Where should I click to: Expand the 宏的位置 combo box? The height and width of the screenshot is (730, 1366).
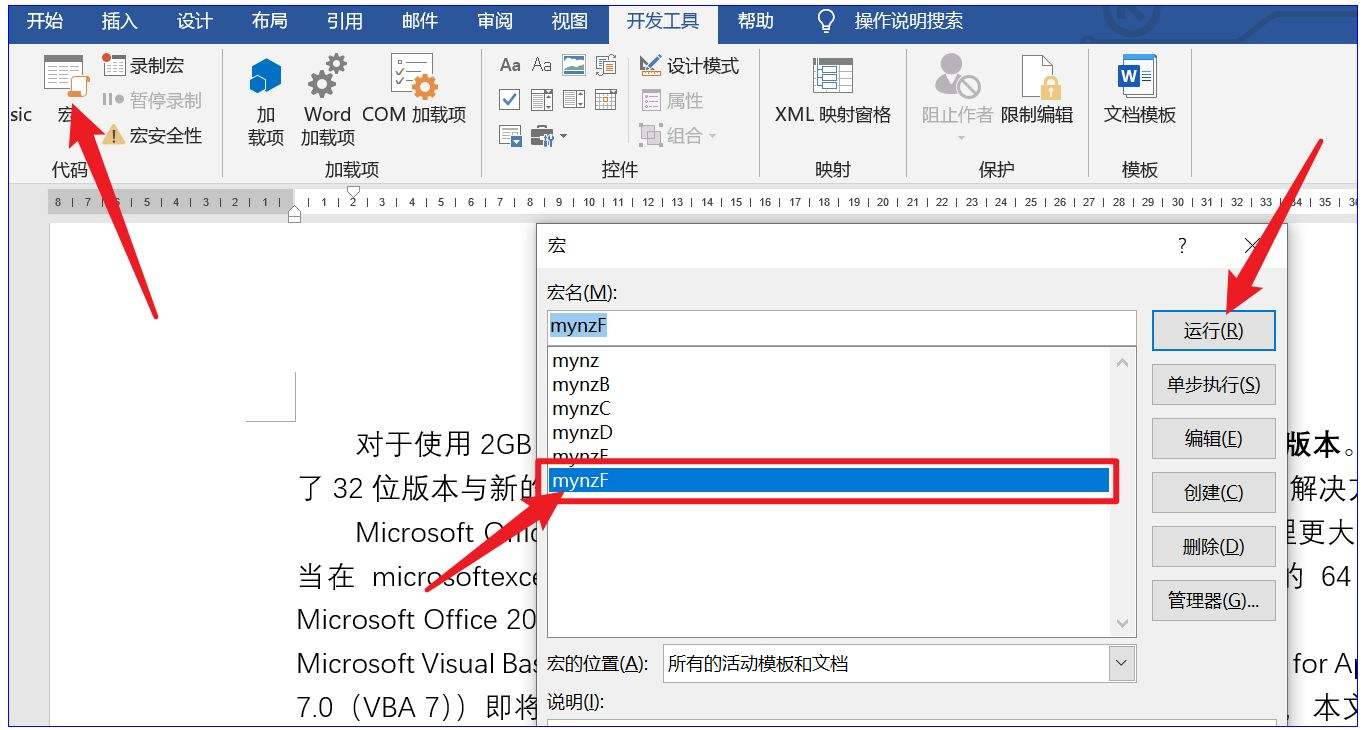point(1122,663)
